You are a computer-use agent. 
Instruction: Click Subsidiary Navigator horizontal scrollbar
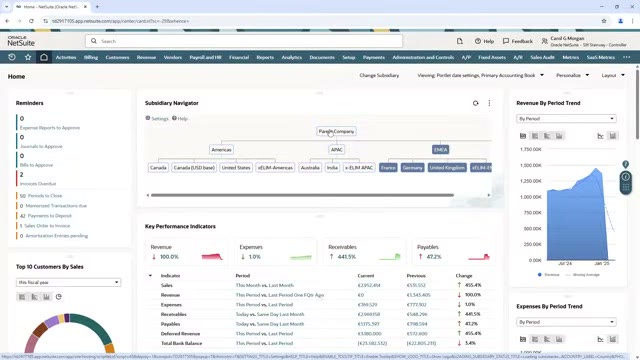302,195
